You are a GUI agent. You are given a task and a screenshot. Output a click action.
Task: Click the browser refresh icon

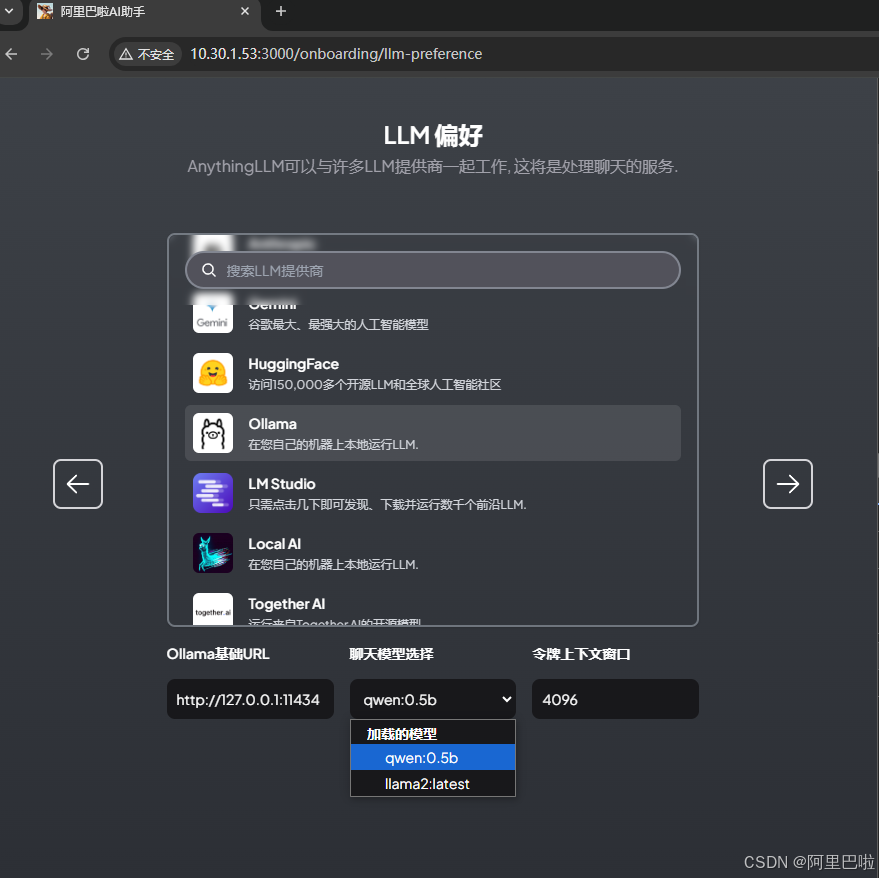83,54
